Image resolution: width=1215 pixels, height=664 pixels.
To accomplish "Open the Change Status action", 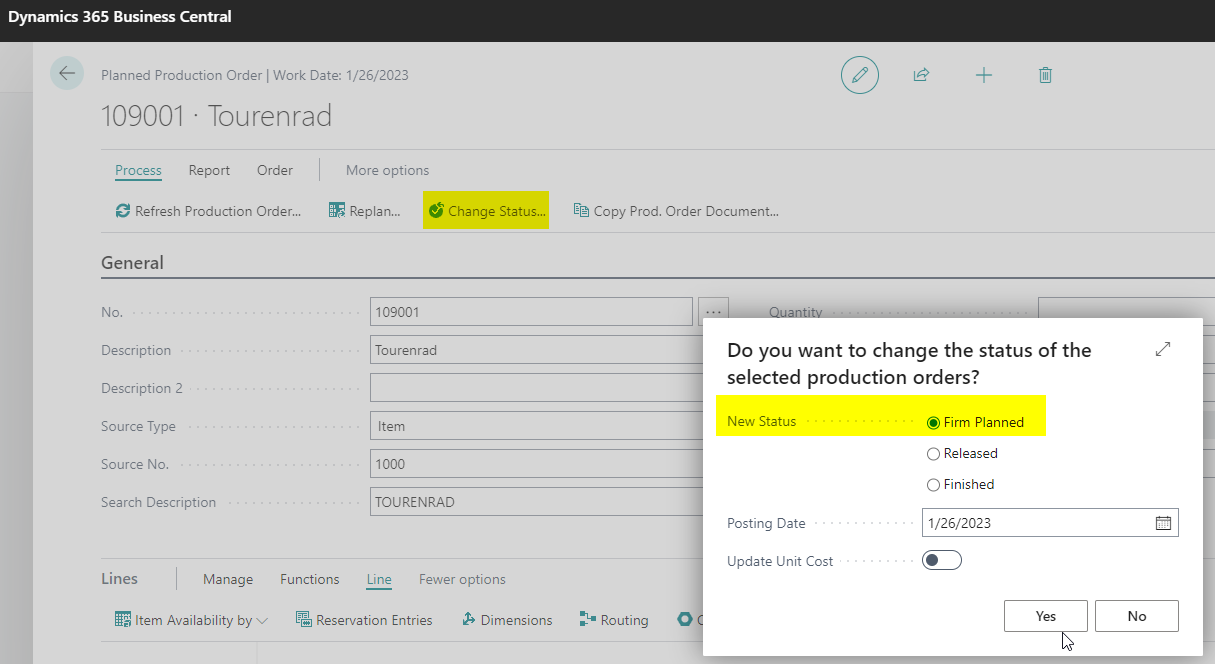I will 487,211.
